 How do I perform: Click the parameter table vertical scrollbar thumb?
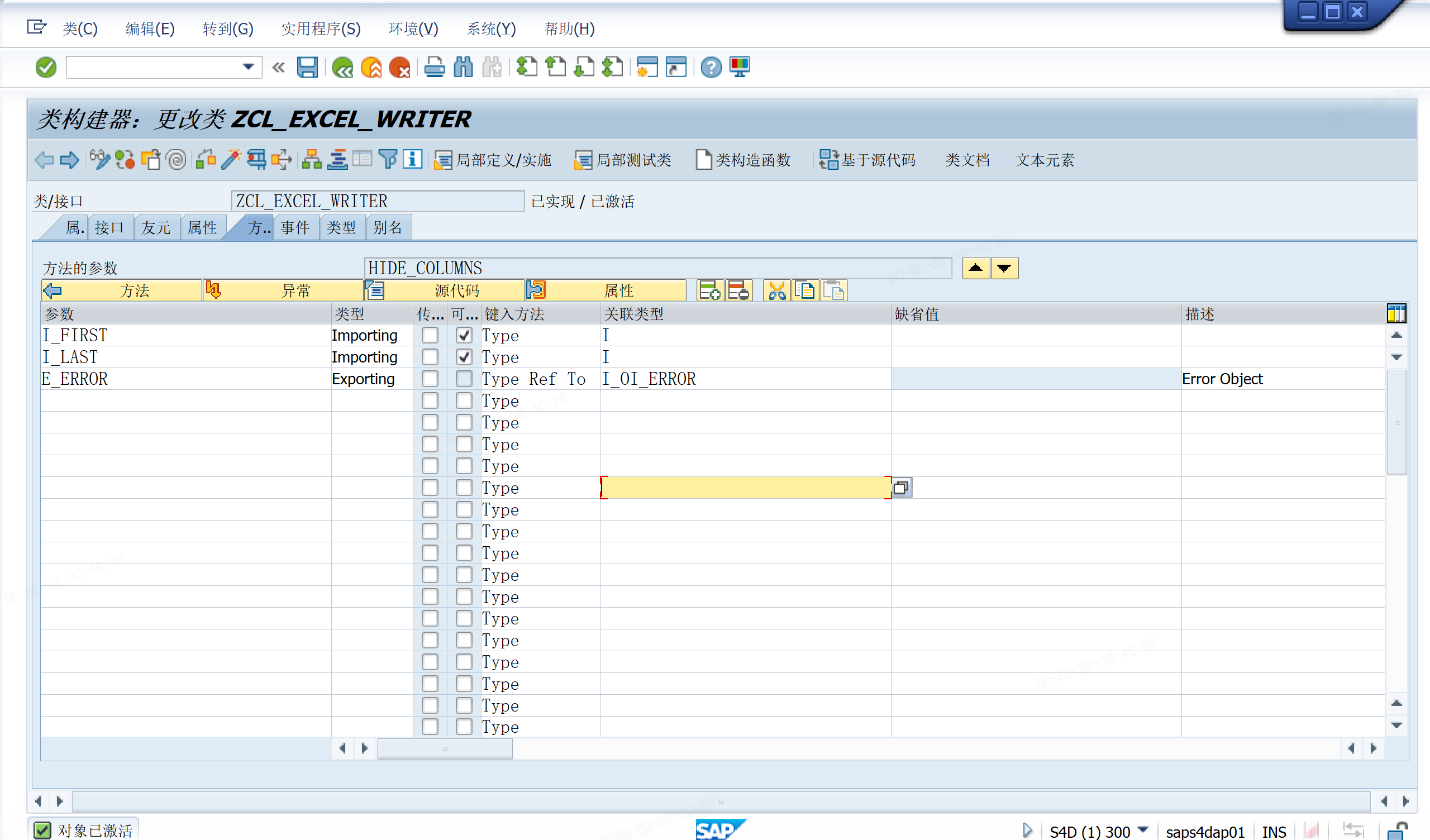1396,422
